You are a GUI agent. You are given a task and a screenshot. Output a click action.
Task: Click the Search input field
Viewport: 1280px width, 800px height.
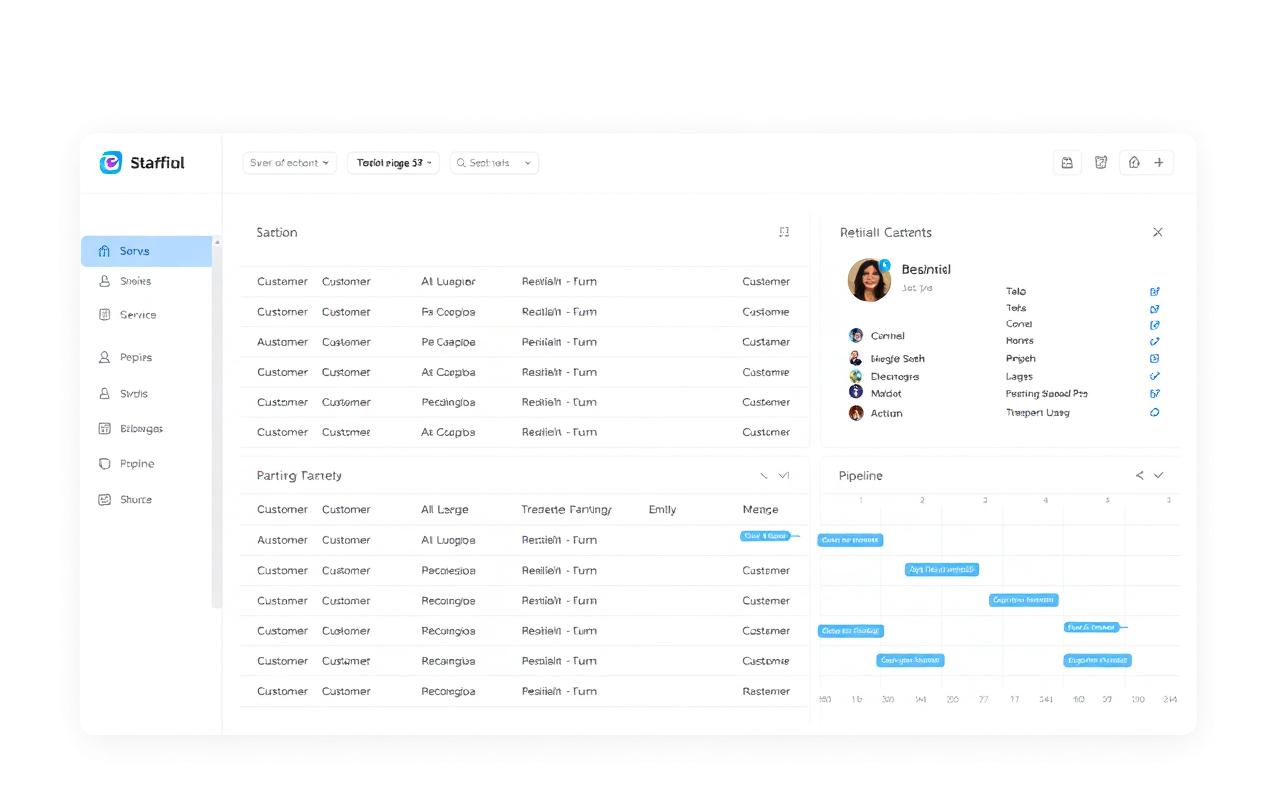(495, 163)
